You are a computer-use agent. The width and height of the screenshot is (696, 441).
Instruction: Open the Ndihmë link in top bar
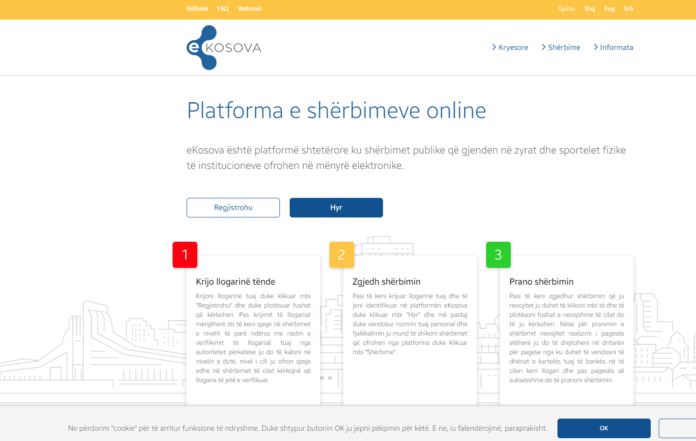(x=197, y=8)
